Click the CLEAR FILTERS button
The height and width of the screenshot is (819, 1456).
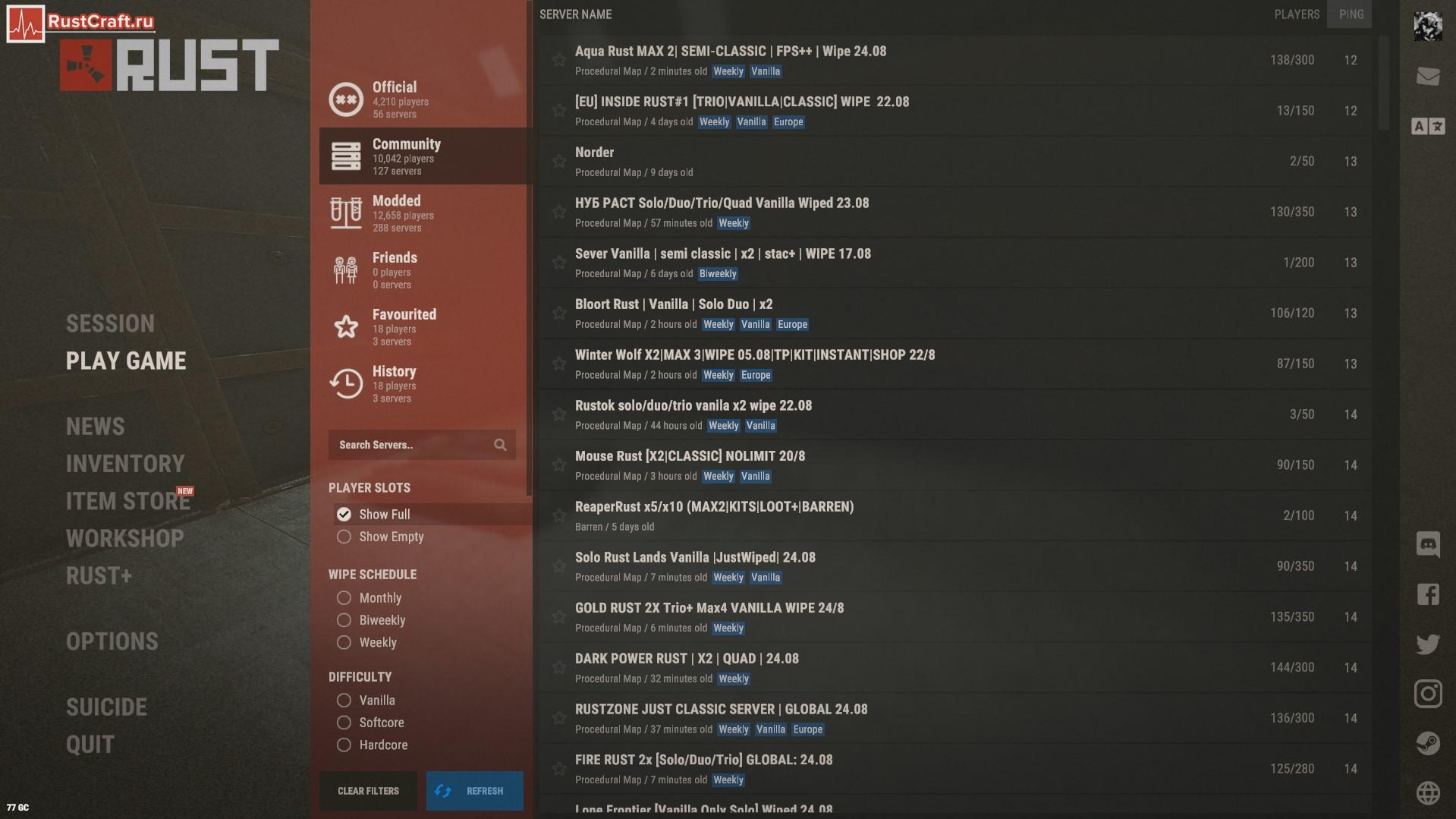(368, 791)
